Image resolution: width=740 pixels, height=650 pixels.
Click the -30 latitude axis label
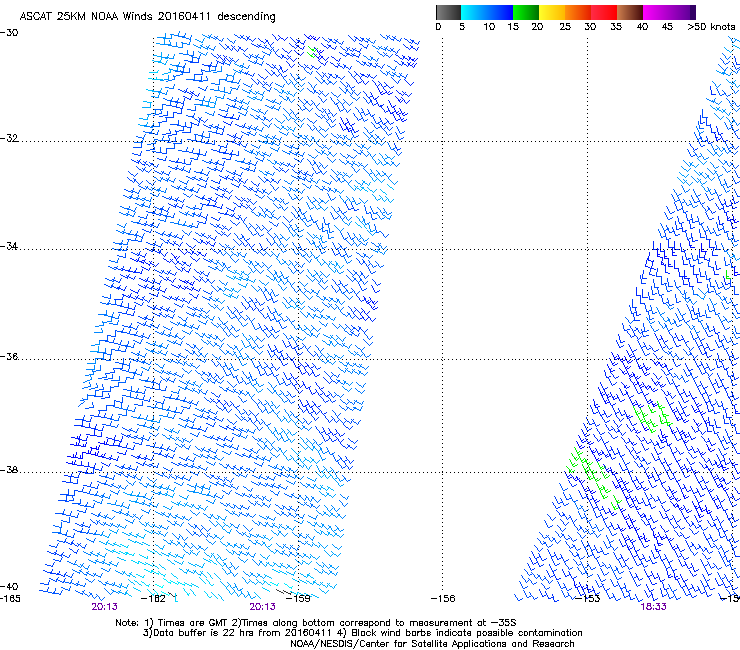[x=9, y=33]
